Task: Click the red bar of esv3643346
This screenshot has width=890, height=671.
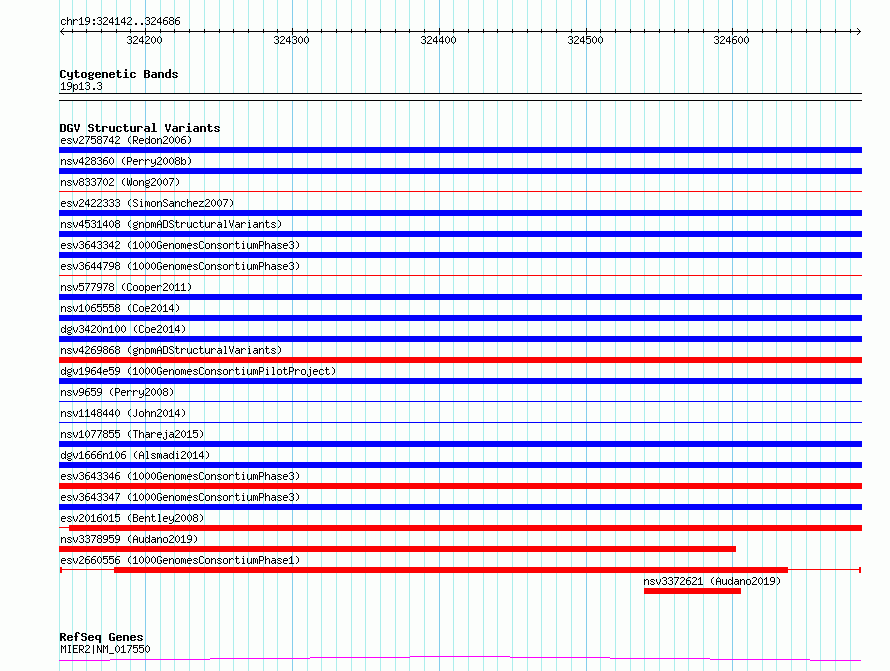Action: tap(460, 486)
